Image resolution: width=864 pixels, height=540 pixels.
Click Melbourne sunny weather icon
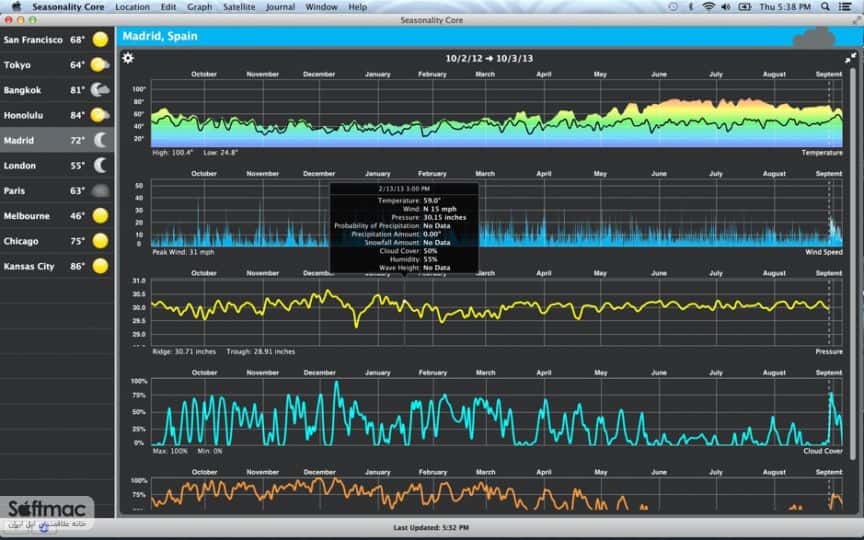[100, 215]
